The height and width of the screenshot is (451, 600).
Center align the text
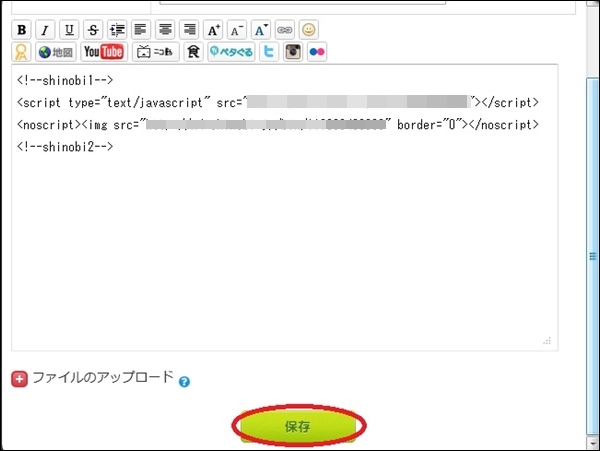point(165,30)
